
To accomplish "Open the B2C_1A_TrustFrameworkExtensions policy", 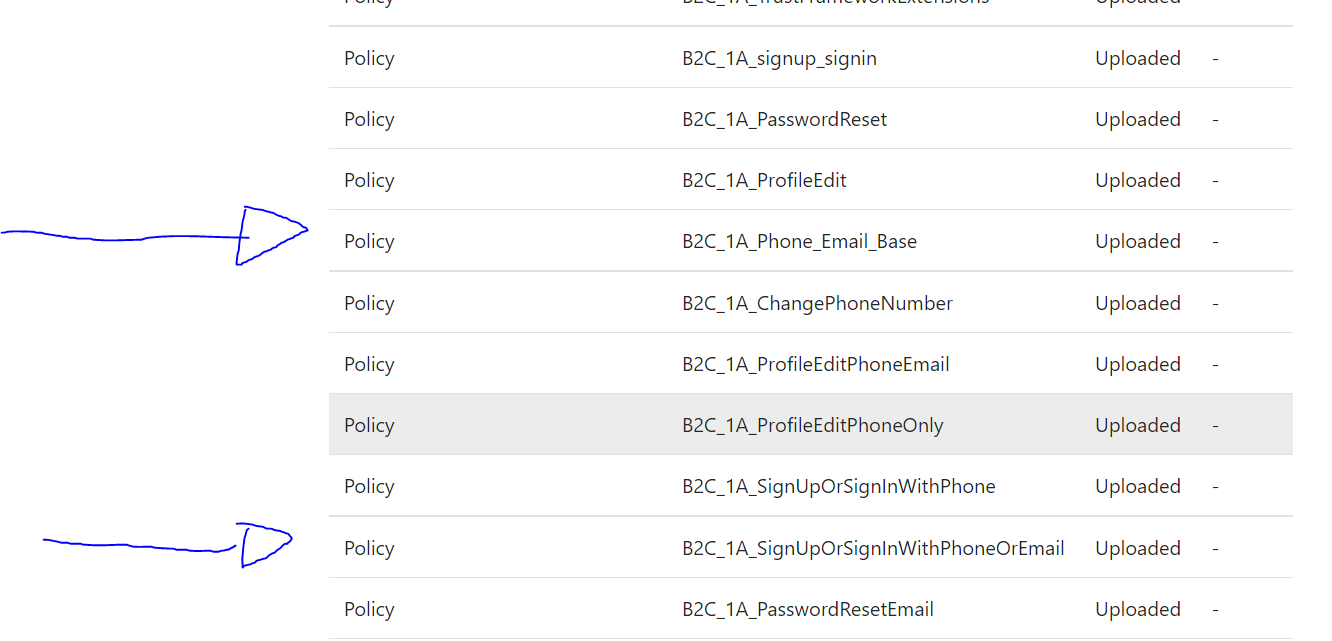I will click(x=836, y=3).
